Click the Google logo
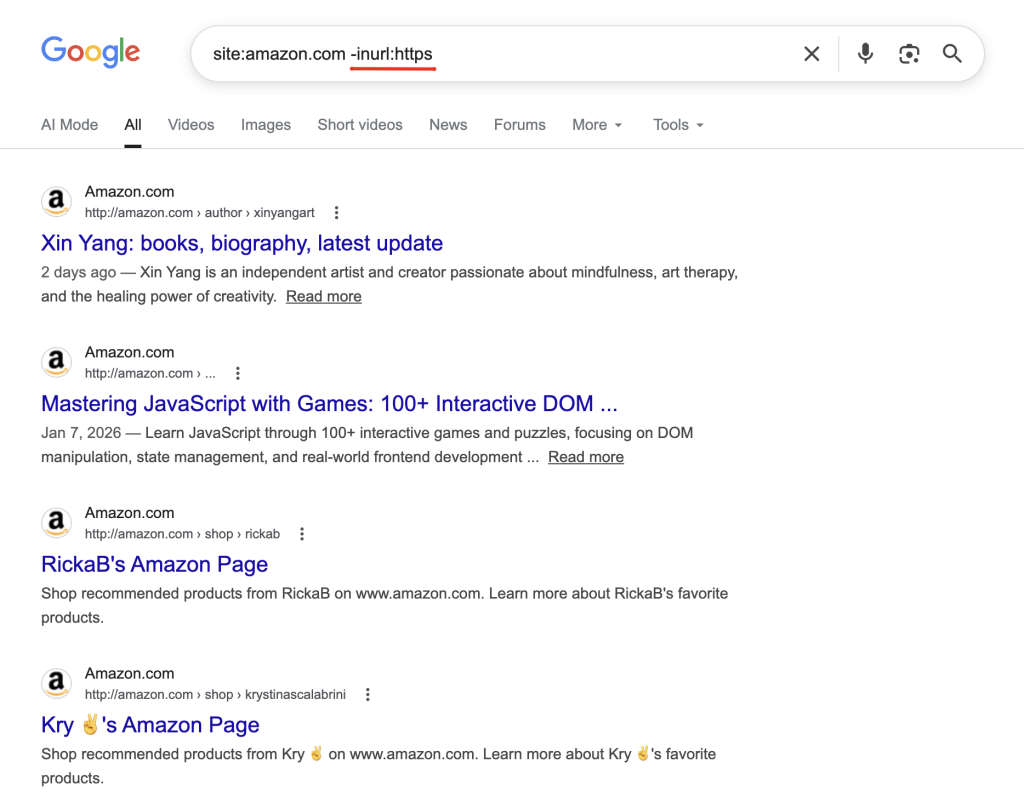The image size is (1024, 808). click(x=90, y=52)
